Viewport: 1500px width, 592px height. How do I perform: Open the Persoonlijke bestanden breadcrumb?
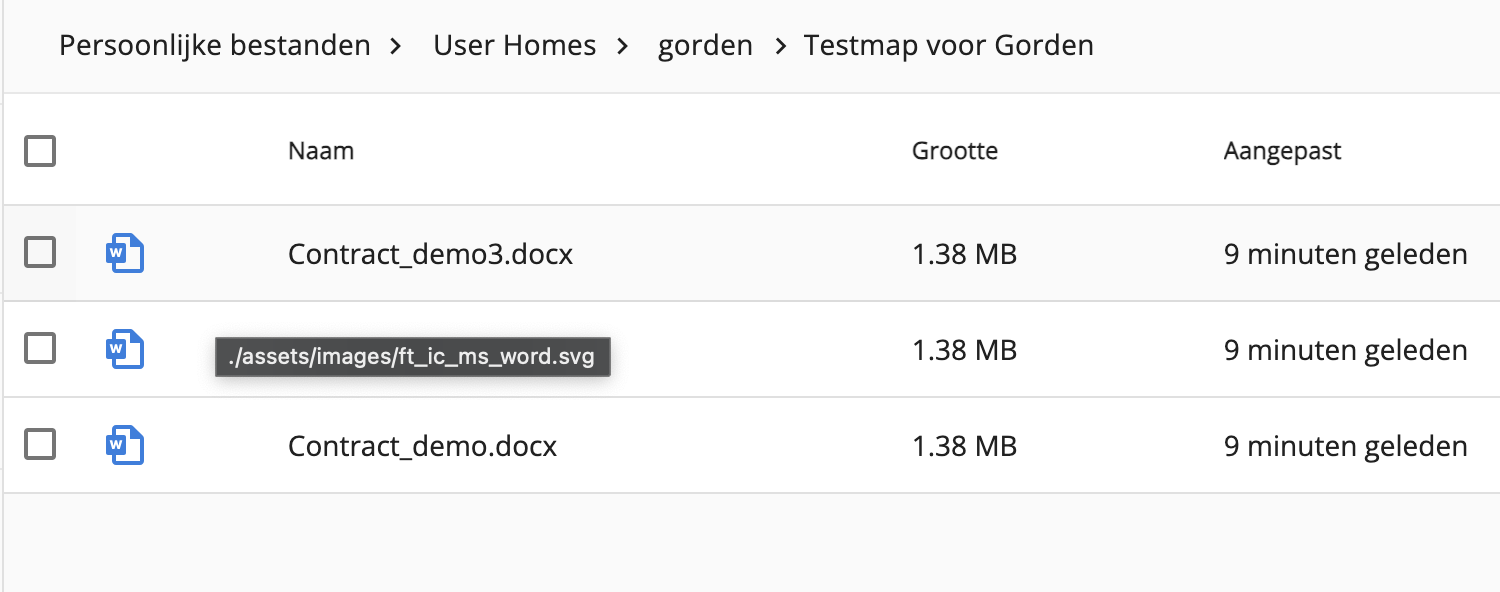point(215,45)
